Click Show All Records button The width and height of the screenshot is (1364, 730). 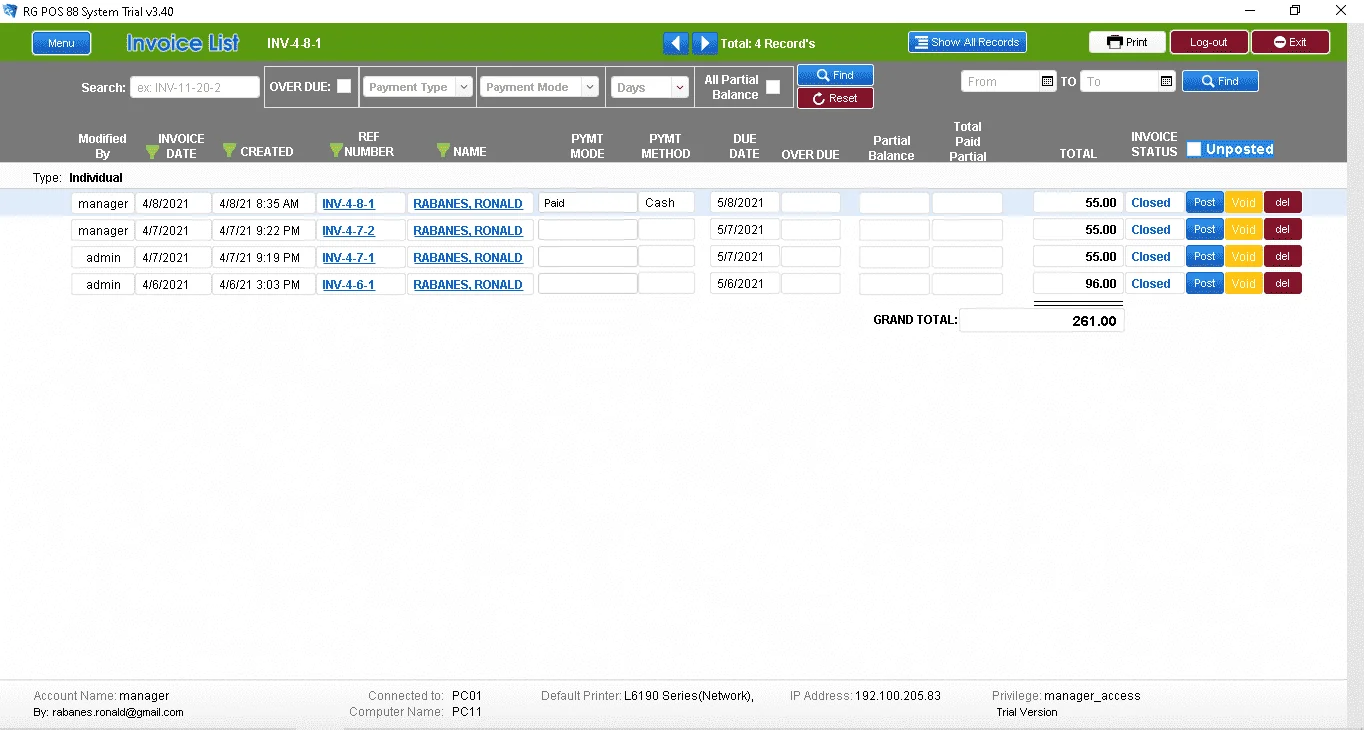967,43
